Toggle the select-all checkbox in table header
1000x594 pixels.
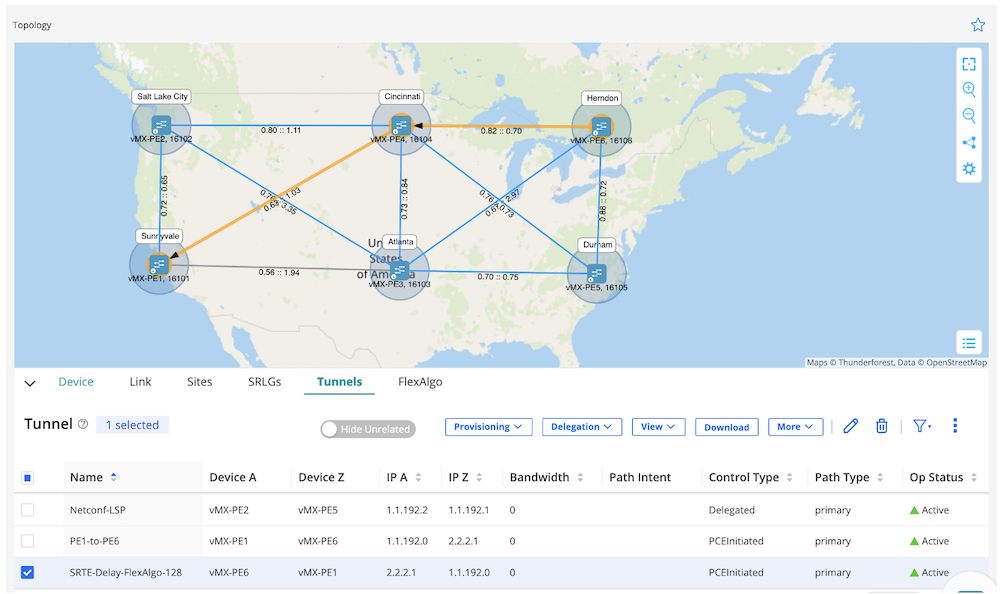coord(27,478)
